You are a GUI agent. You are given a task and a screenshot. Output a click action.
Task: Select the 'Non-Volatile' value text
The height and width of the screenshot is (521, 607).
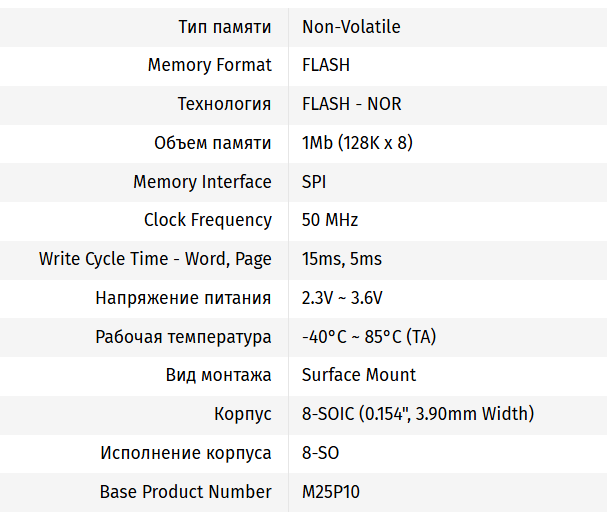[x=351, y=27]
